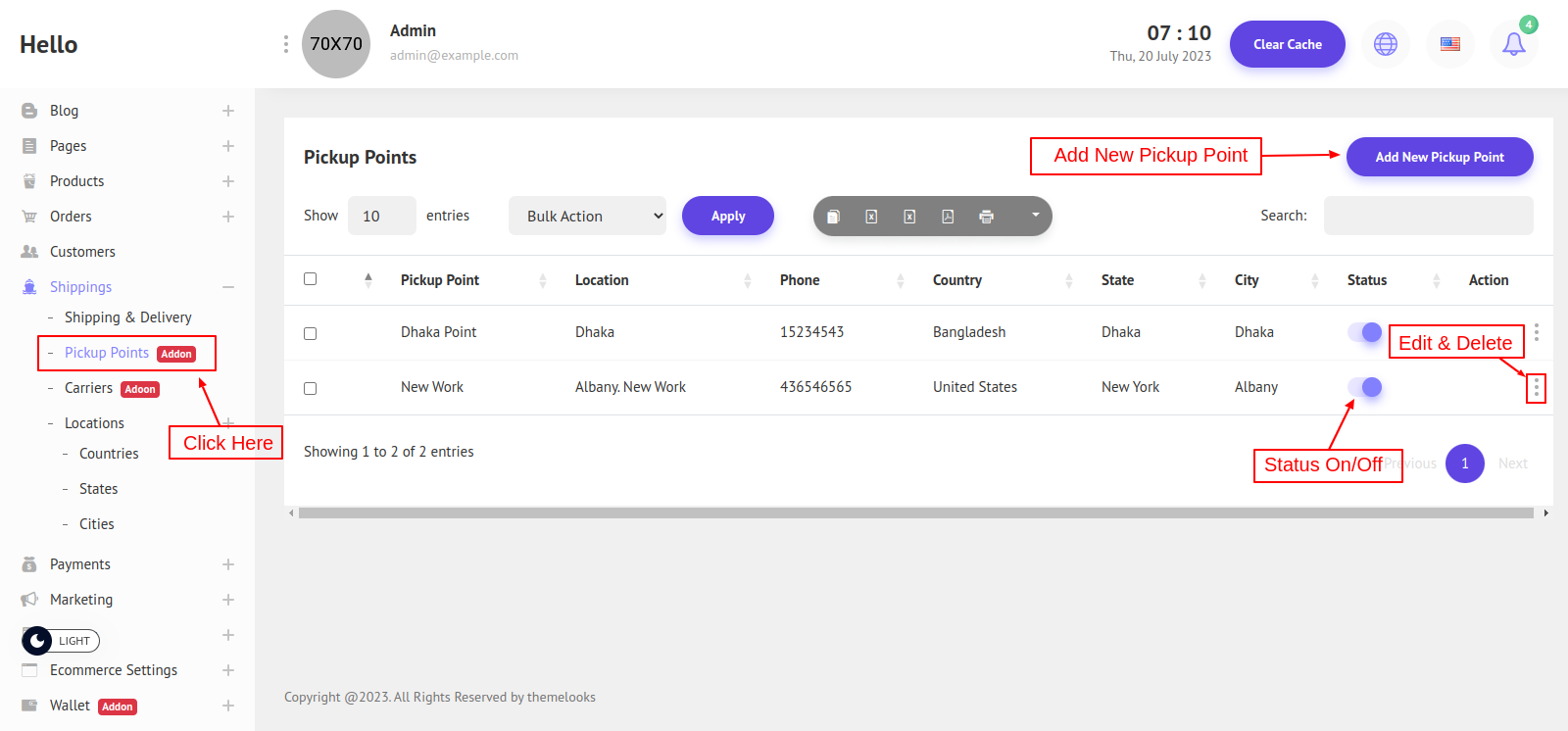Open three-dot actions for Dhaka Point row

(1536, 332)
